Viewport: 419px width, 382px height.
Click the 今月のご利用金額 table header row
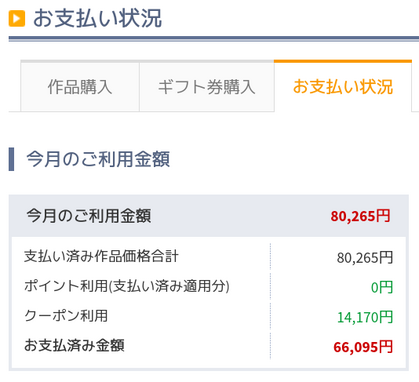click(x=209, y=216)
